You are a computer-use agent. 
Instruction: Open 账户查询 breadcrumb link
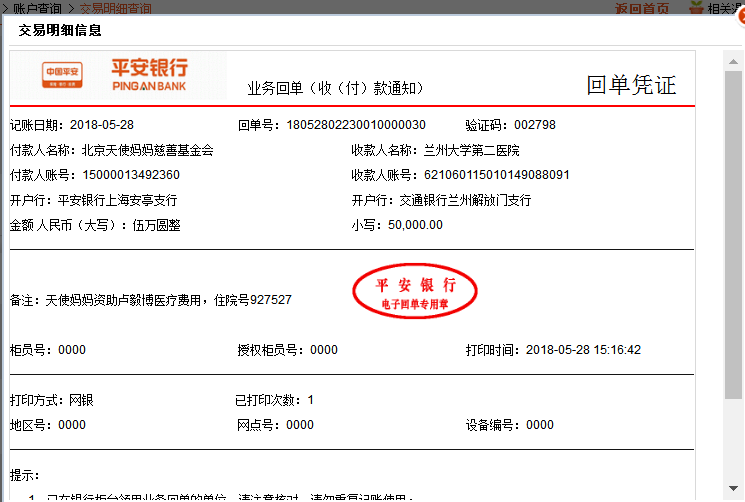(37, 8)
